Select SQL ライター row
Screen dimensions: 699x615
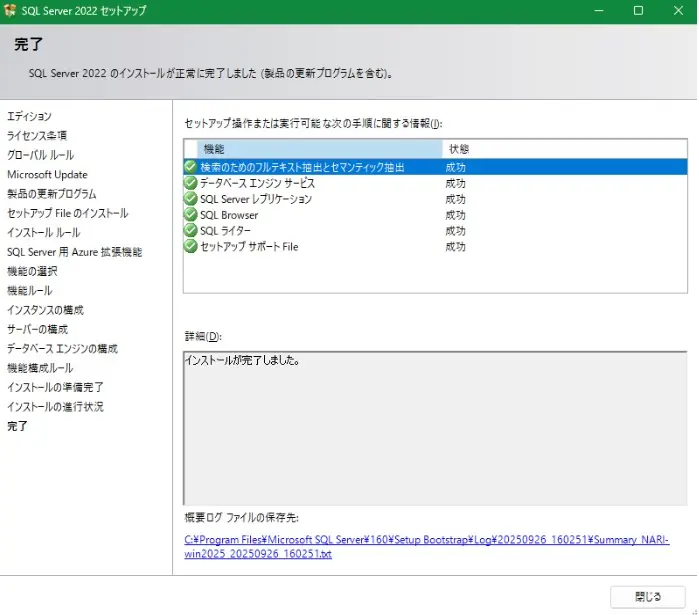click(x=435, y=230)
